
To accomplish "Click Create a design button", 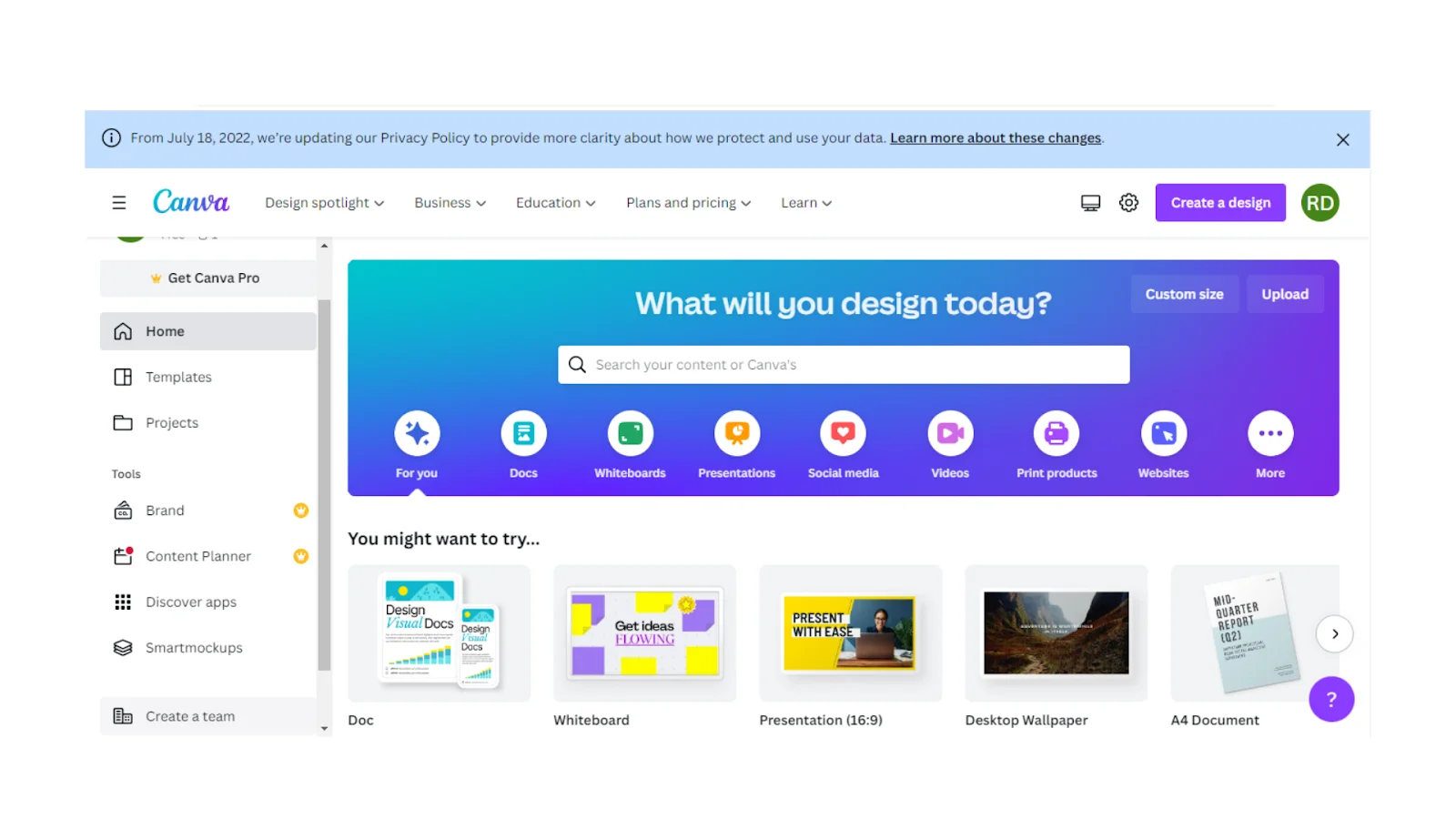I will coord(1220,203).
